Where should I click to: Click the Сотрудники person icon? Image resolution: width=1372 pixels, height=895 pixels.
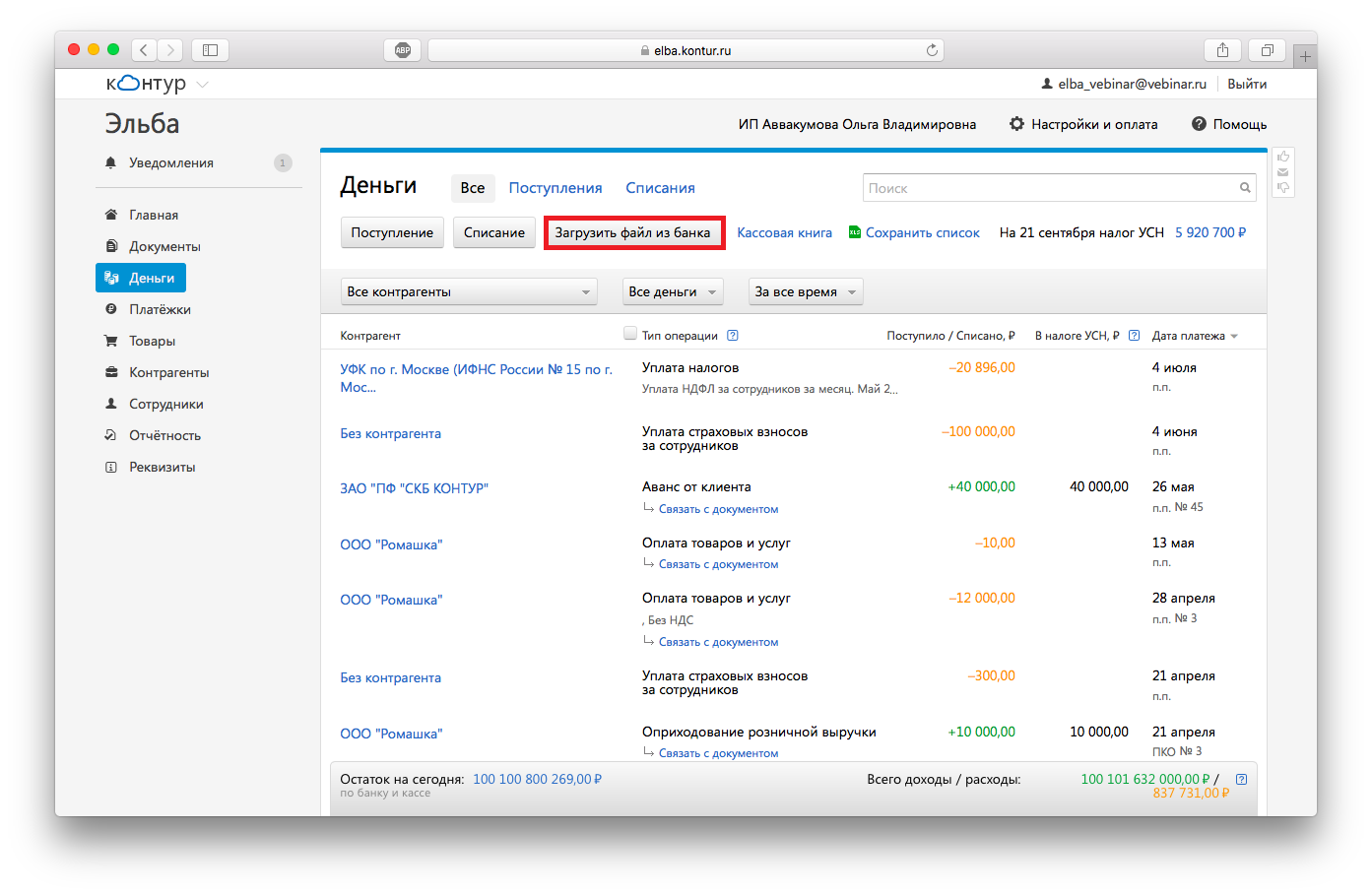click(x=111, y=404)
